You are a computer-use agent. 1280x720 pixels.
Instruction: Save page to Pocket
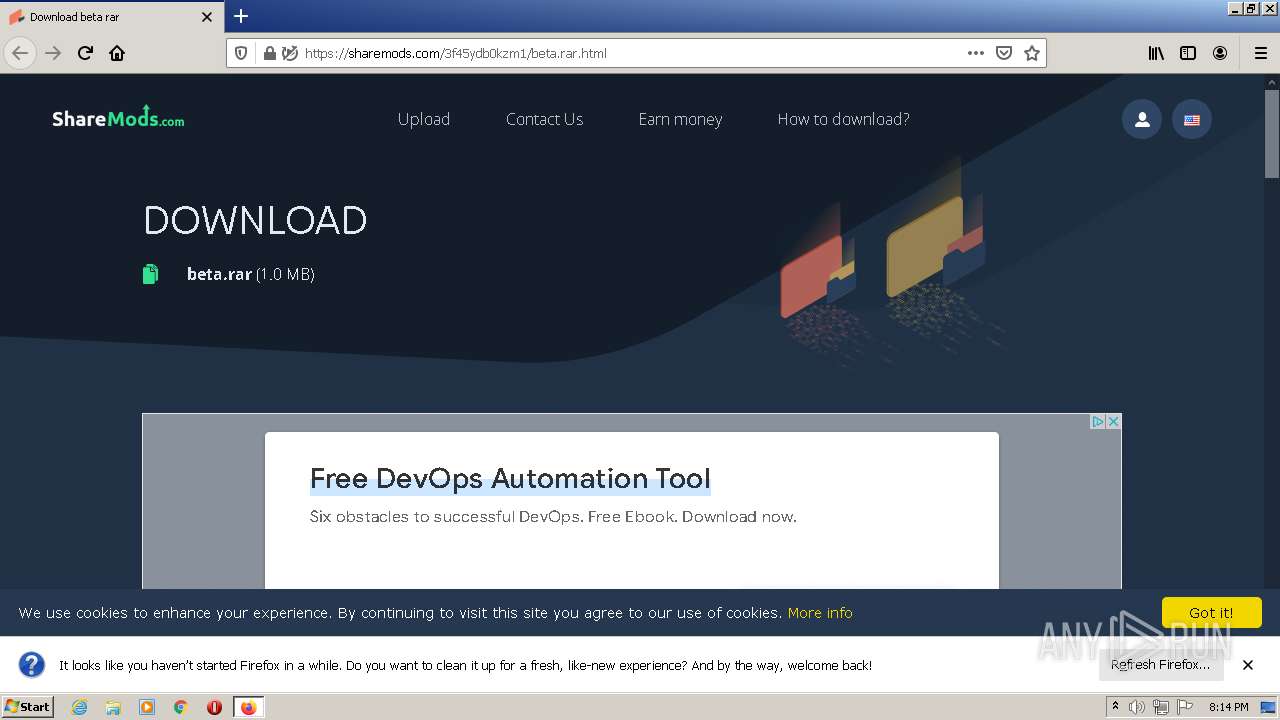coord(1004,53)
